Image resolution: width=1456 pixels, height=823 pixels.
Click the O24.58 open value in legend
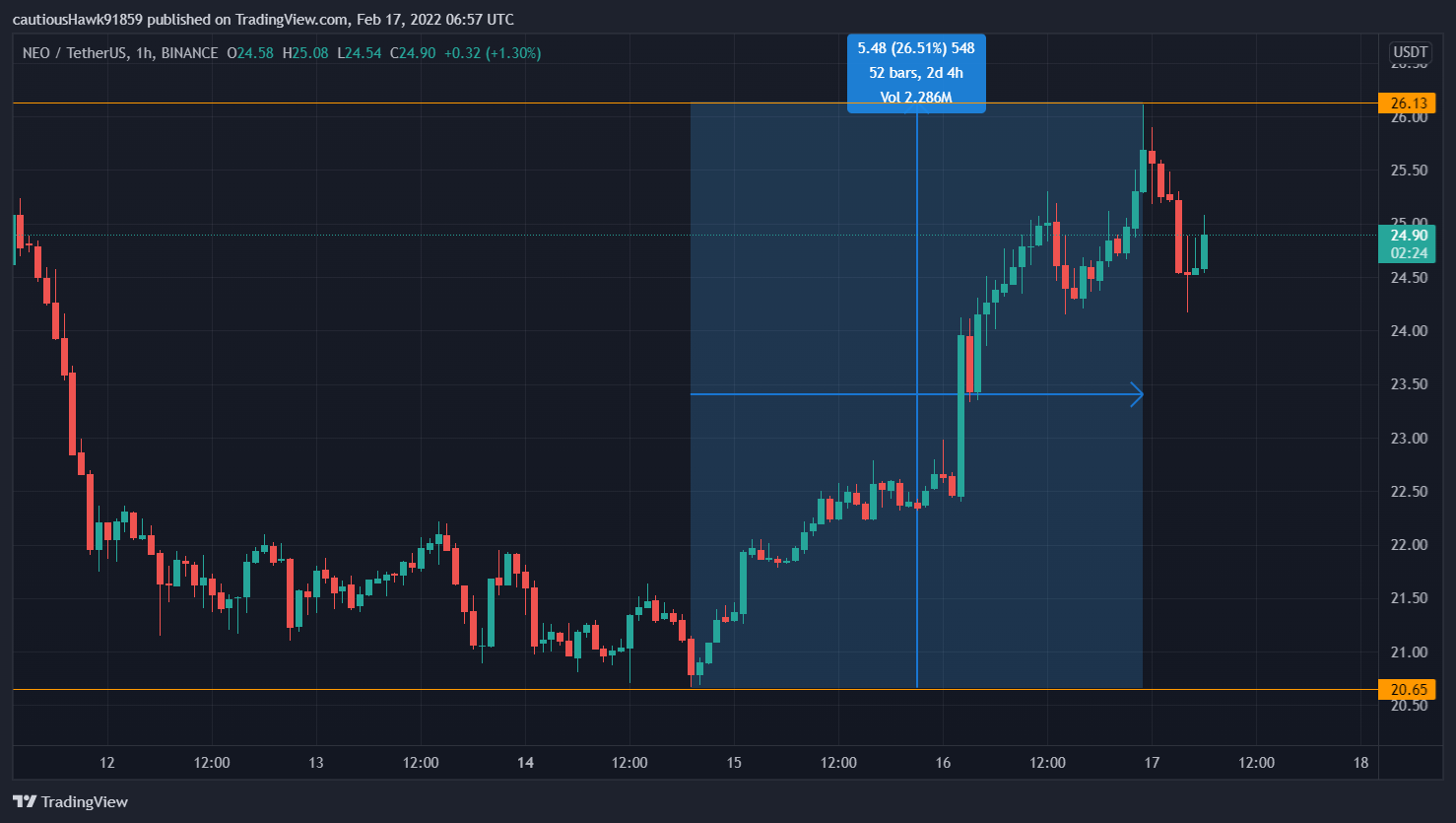tap(250, 53)
